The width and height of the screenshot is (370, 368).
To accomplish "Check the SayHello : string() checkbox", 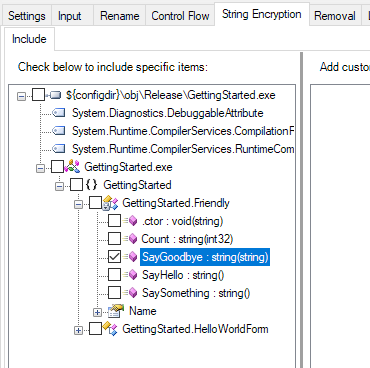I will click(114, 275).
